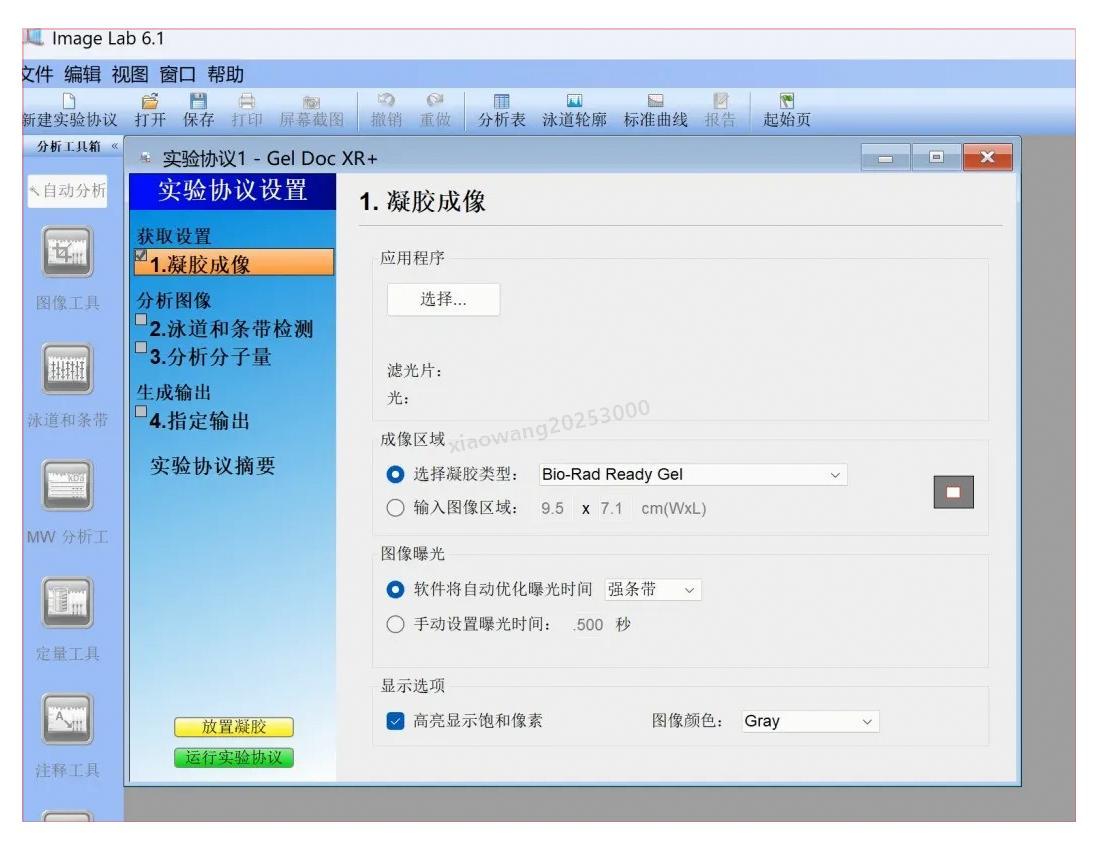Select the 输入图像区域 radio button

click(x=395, y=507)
